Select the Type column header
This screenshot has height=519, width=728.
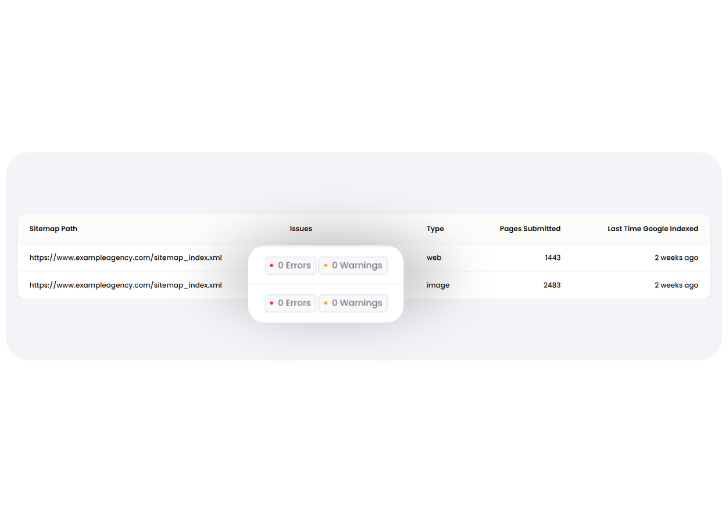pyautogui.click(x=435, y=229)
